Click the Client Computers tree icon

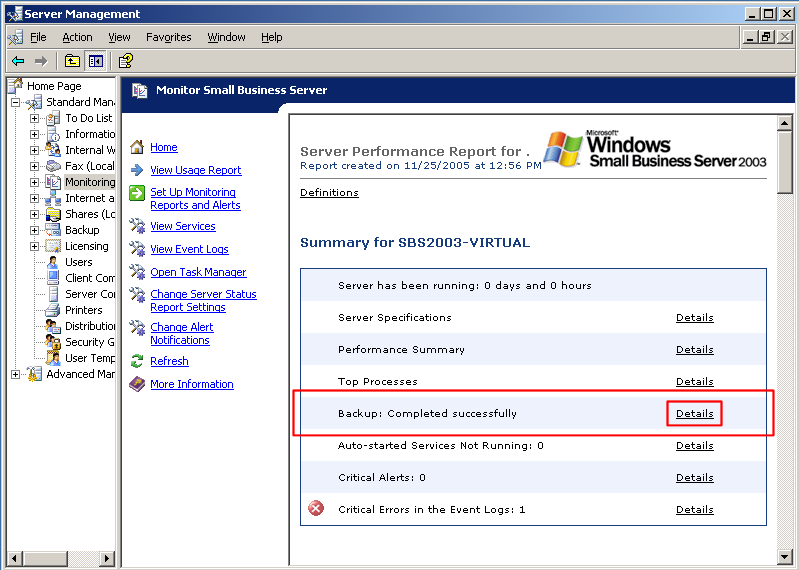(53, 278)
